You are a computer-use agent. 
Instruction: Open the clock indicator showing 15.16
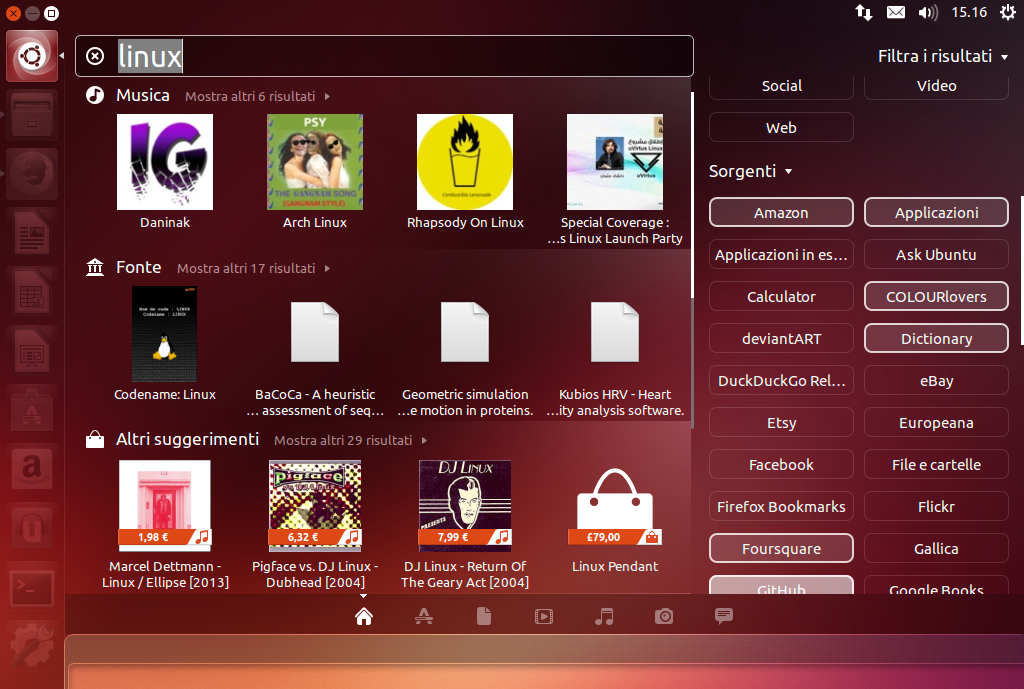pos(969,12)
